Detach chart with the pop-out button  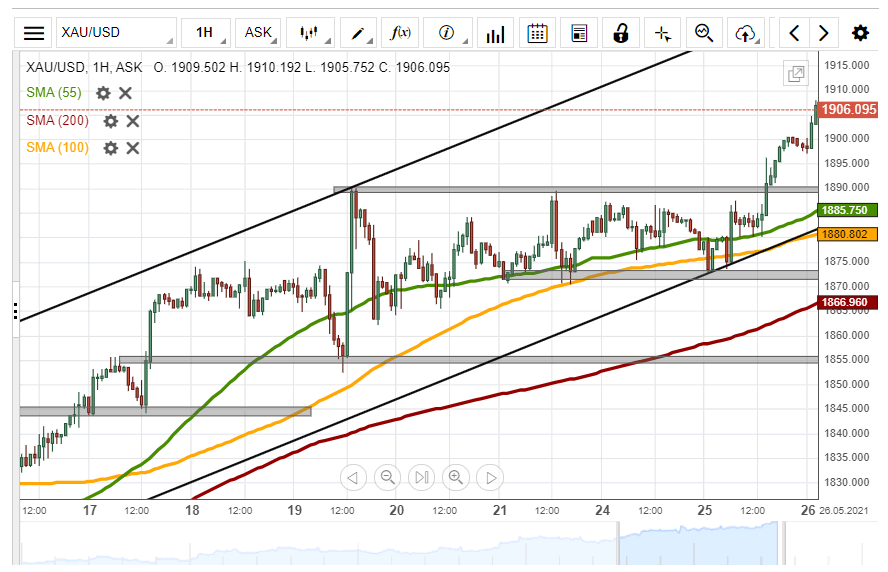click(796, 73)
